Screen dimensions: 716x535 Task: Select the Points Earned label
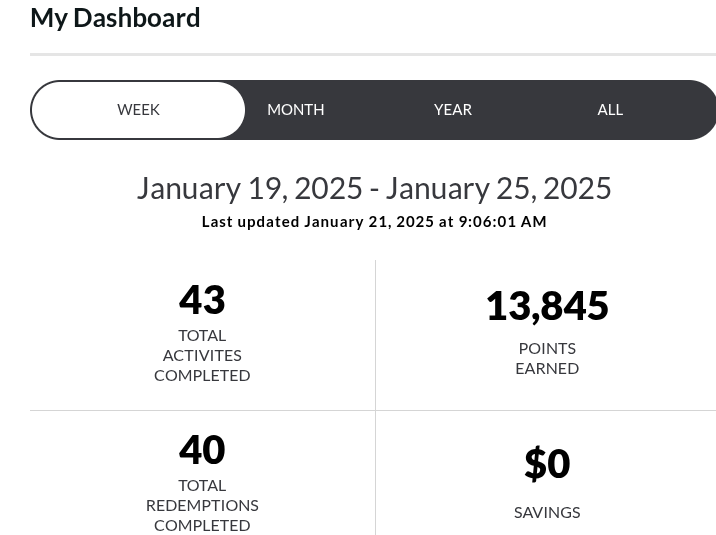click(x=547, y=358)
